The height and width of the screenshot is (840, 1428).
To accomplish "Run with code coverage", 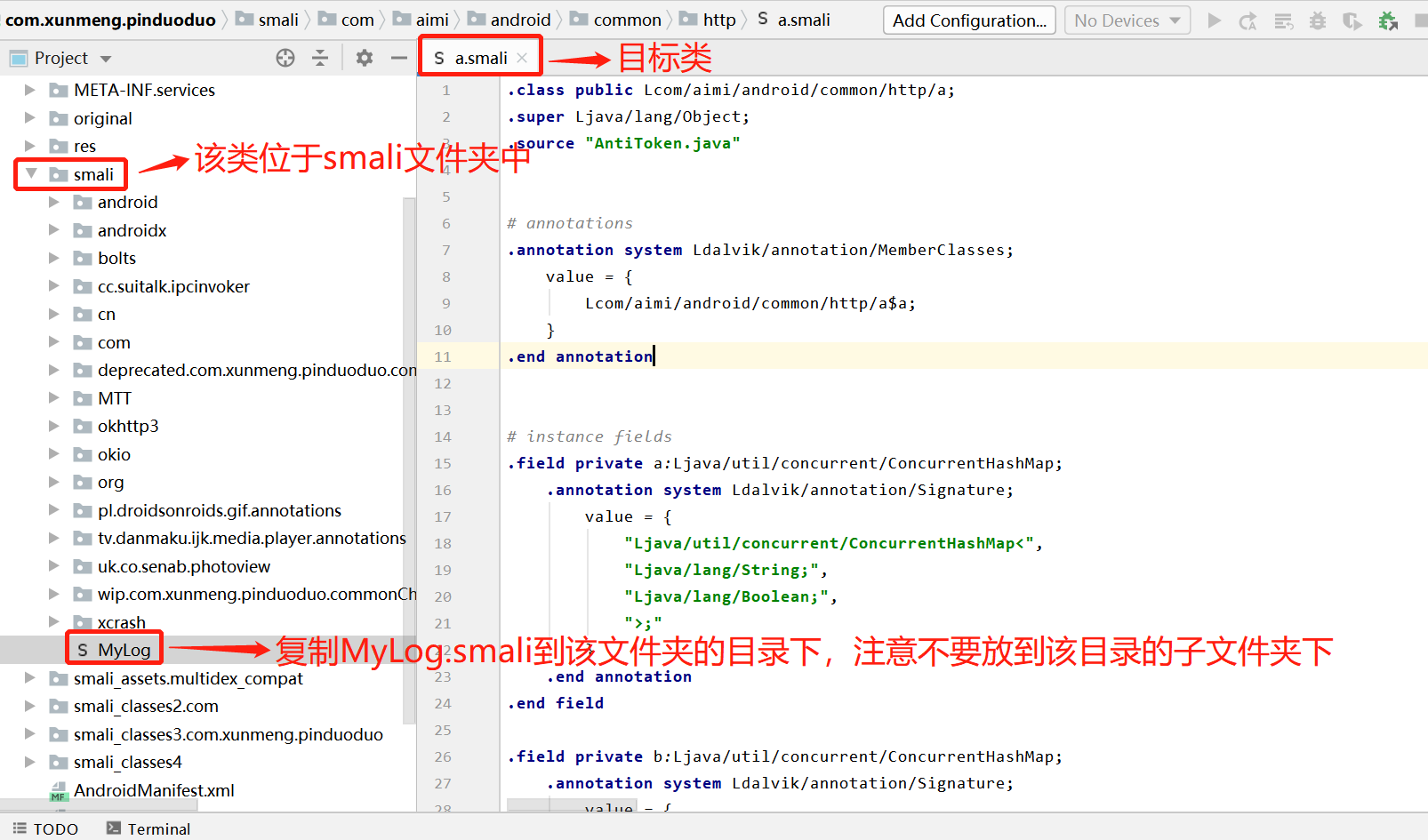I will click(1352, 20).
